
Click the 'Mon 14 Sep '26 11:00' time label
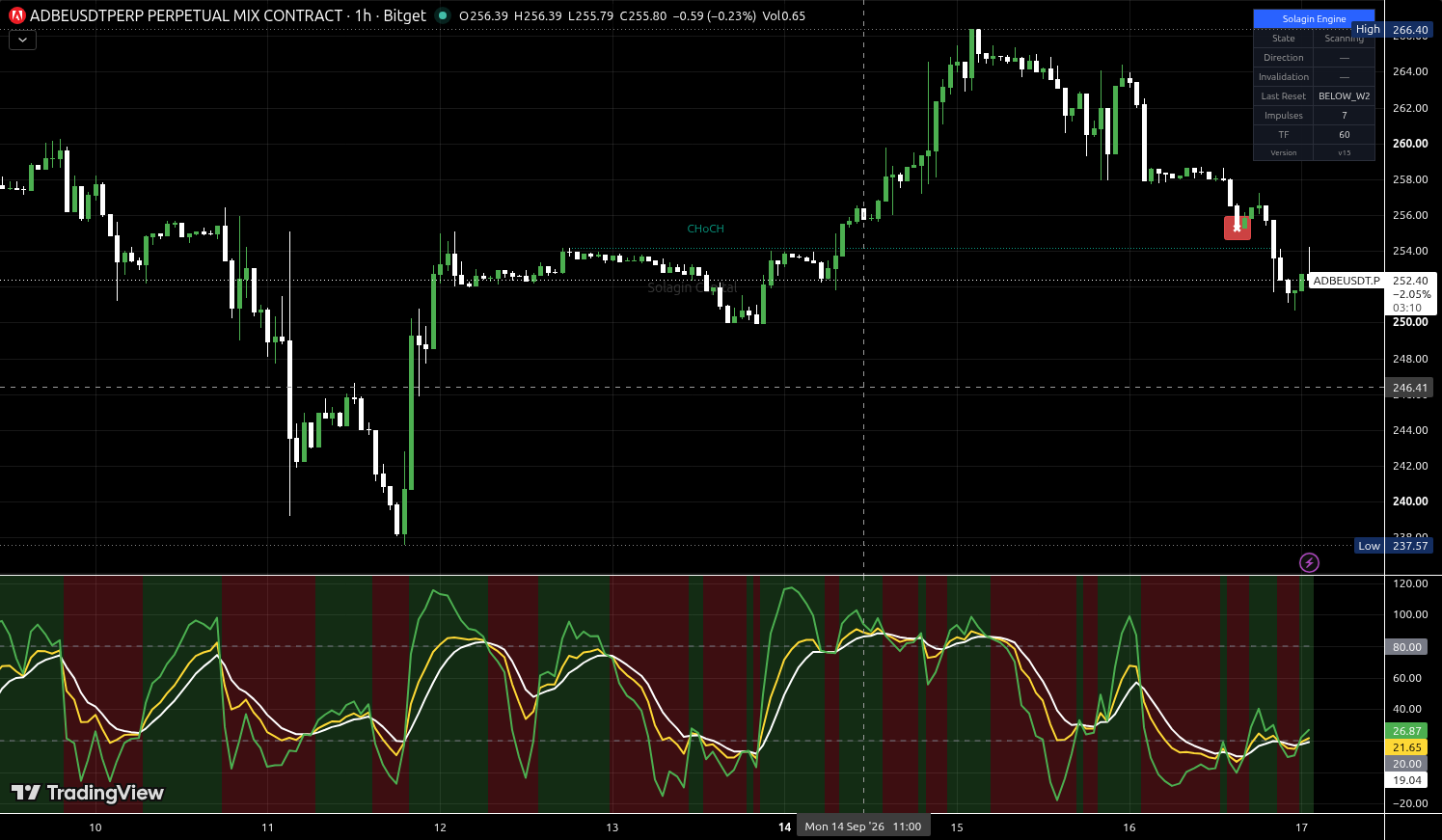click(x=862, y=826)
